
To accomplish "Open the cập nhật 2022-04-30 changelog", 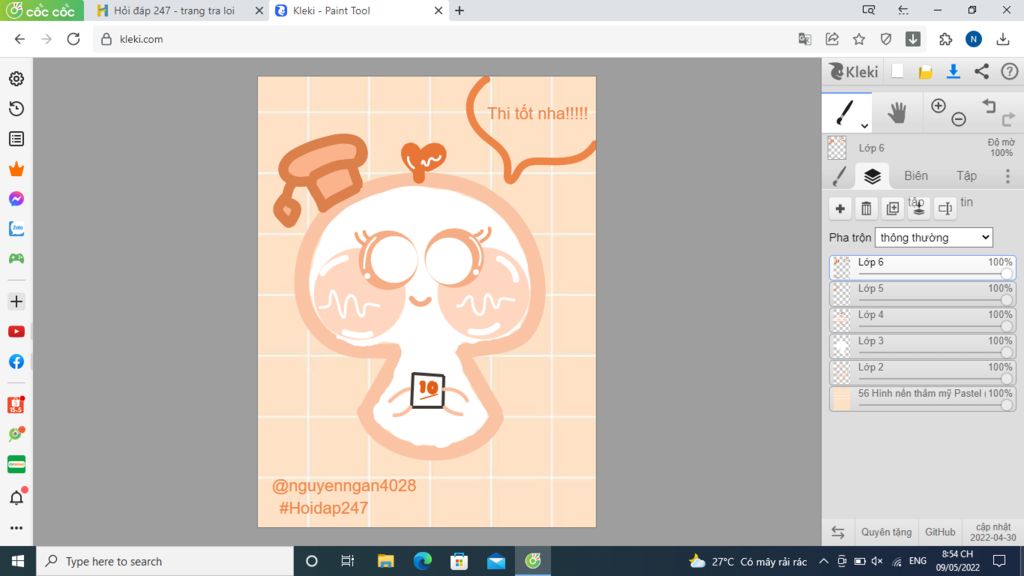I will click(x=993, y=532).
